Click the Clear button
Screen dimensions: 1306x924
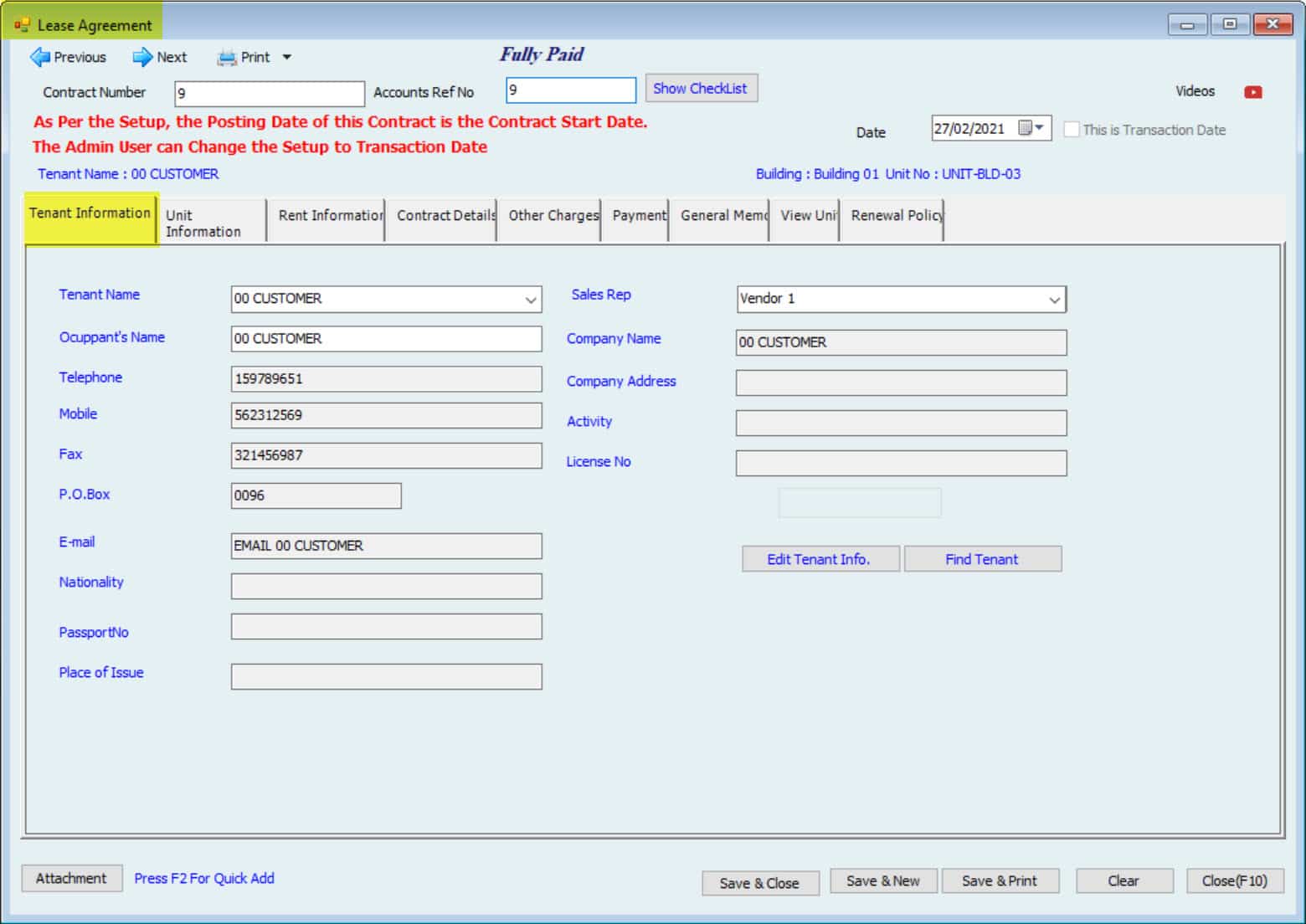pyautogui.click(x=1124, y=880)
